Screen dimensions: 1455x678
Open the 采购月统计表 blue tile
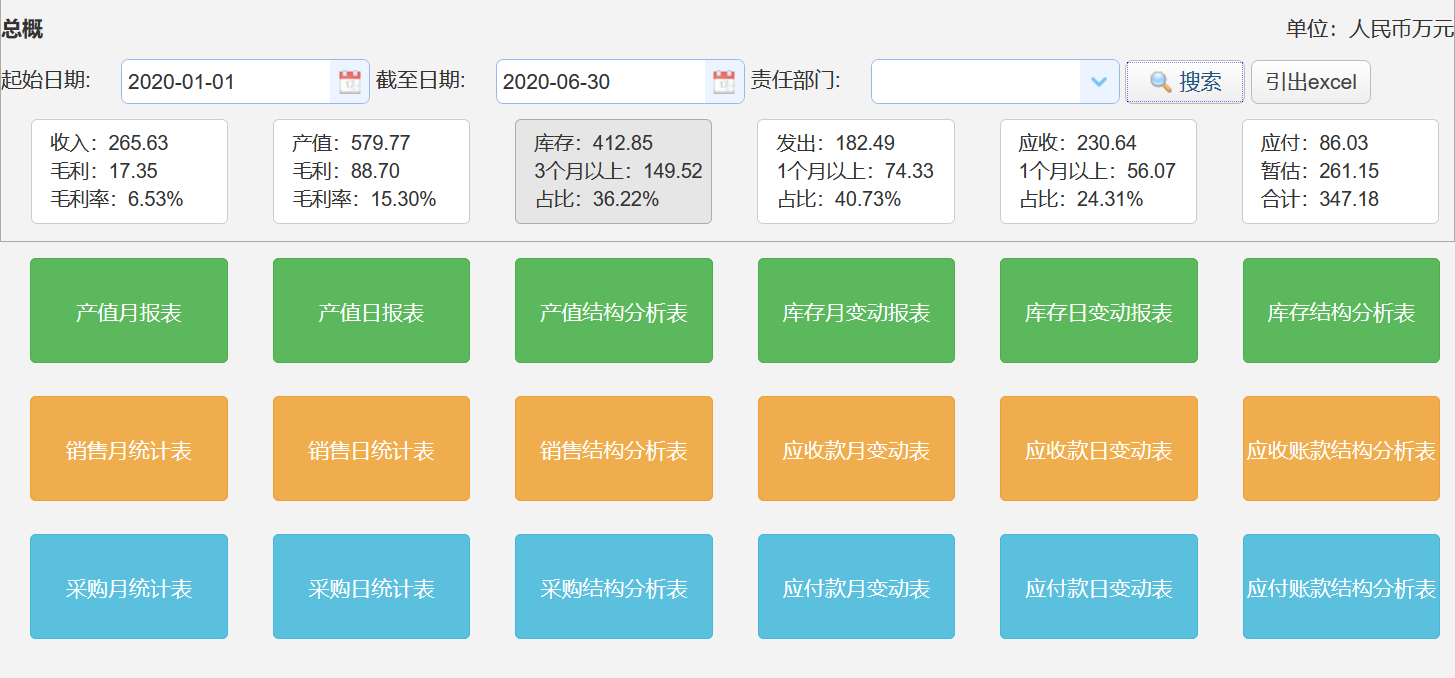coord(129,587)
